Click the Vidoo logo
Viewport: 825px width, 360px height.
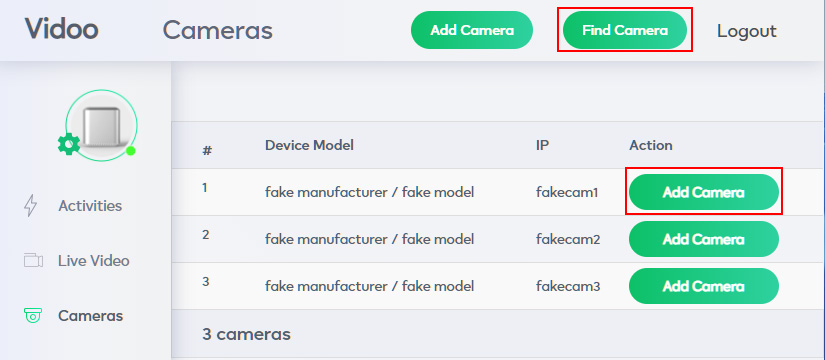62,28
